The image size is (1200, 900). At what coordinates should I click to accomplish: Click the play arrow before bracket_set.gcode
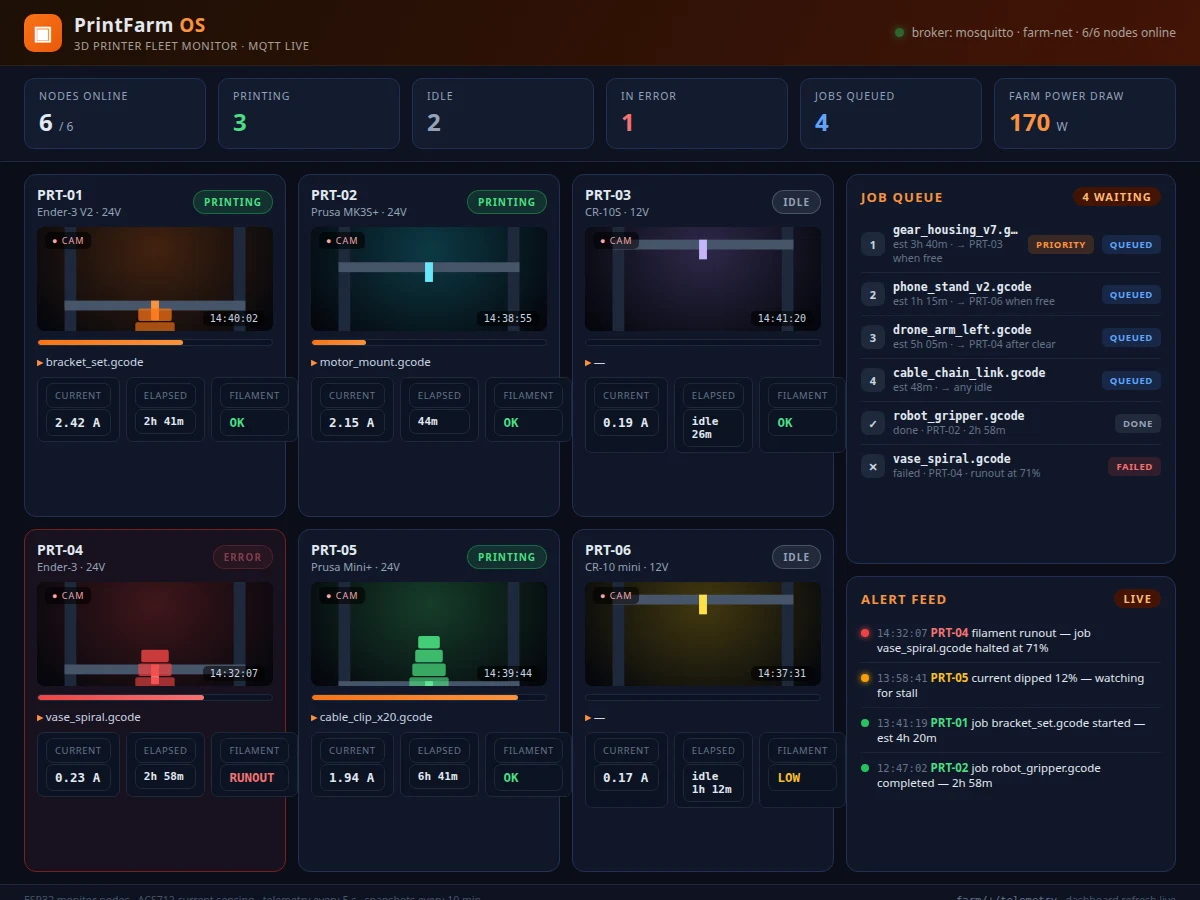(x=41, y=362)
